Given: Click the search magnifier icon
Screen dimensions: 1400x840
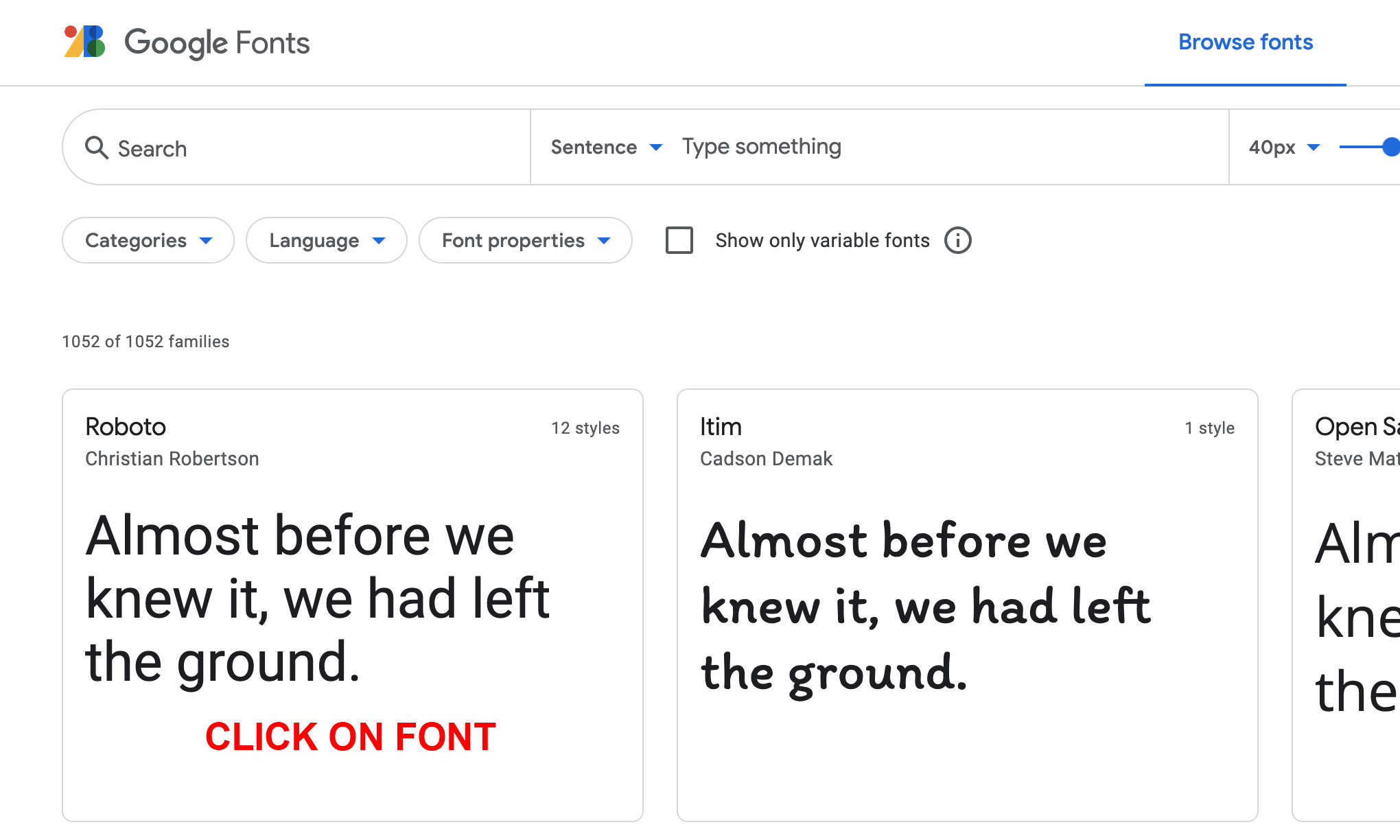Looking at the screenshot, I should [x=96, y=148].
